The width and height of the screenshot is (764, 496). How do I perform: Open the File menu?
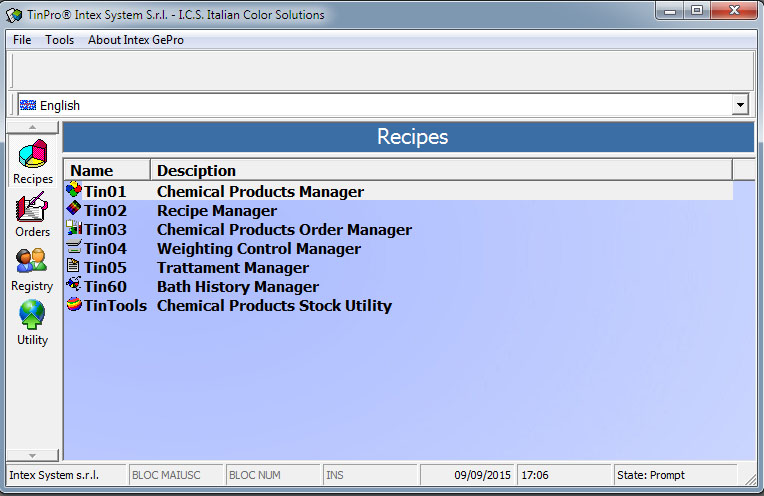(22, 40)
